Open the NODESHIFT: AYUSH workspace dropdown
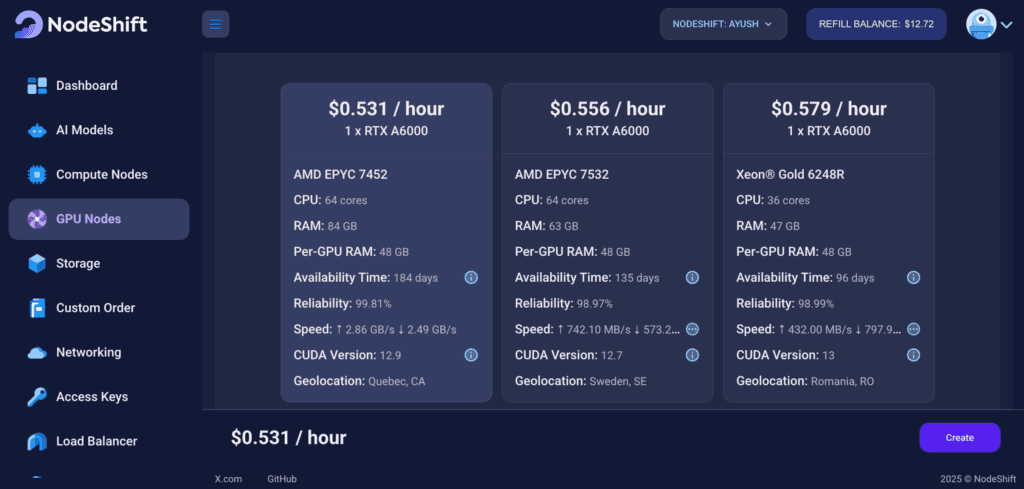The height and width of the screenshot is (489, 1024). click(x=723, y=24)
